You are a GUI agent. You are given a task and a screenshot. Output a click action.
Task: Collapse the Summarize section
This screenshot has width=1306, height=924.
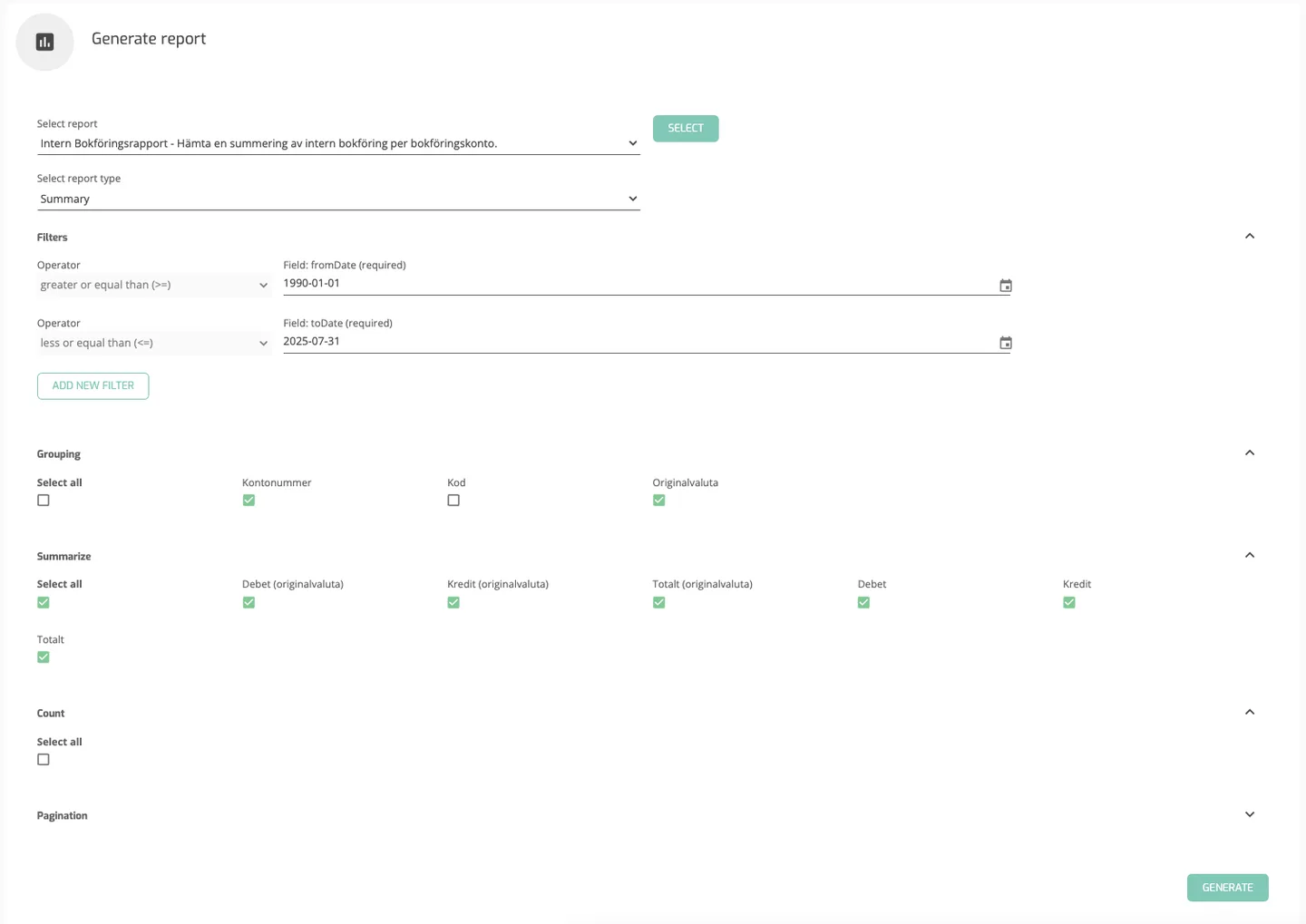click(x=1250, y=556)
